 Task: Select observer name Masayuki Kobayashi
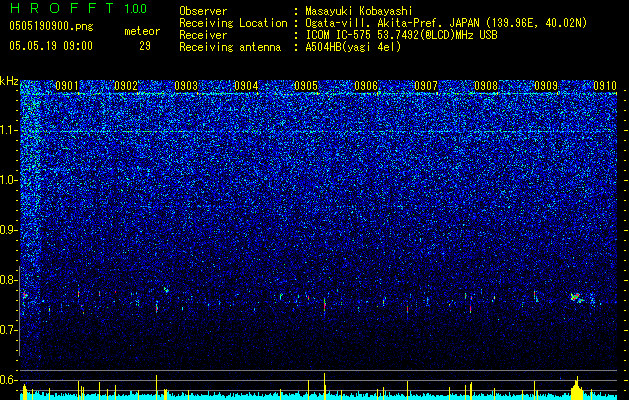359,11
